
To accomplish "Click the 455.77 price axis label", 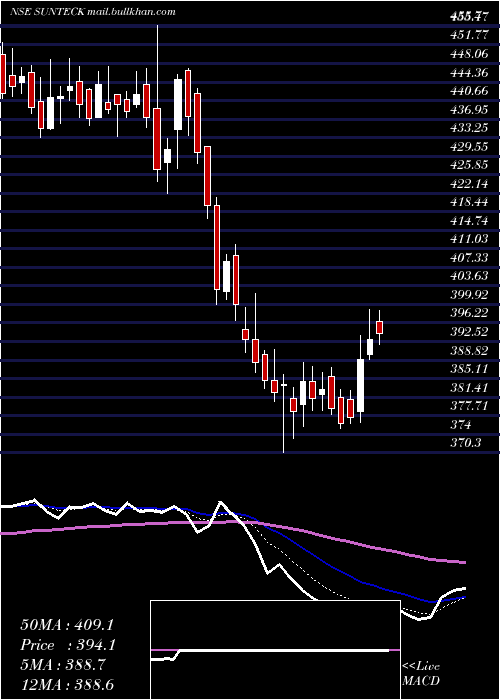I will tap(469, 17).
